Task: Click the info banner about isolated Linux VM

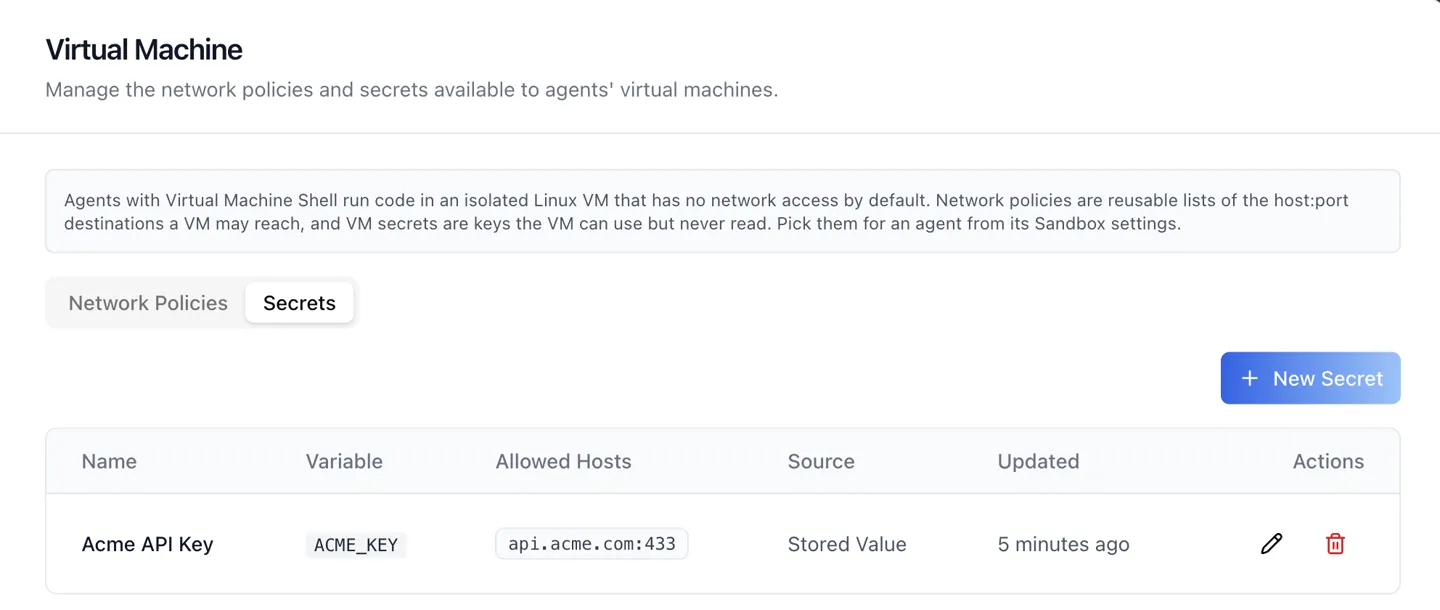Action: 722,211
